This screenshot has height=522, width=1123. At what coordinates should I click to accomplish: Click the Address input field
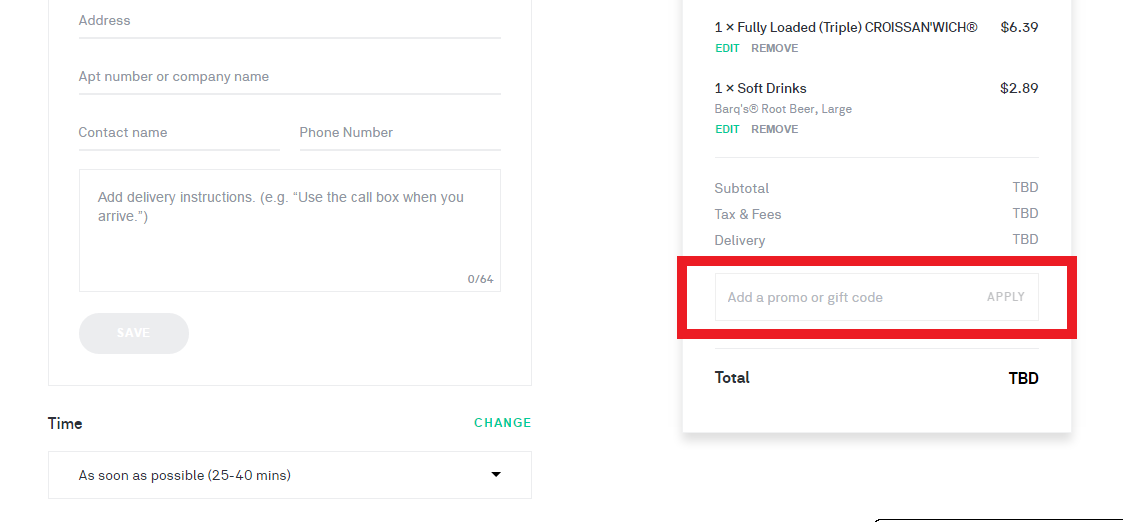[289, 21]
